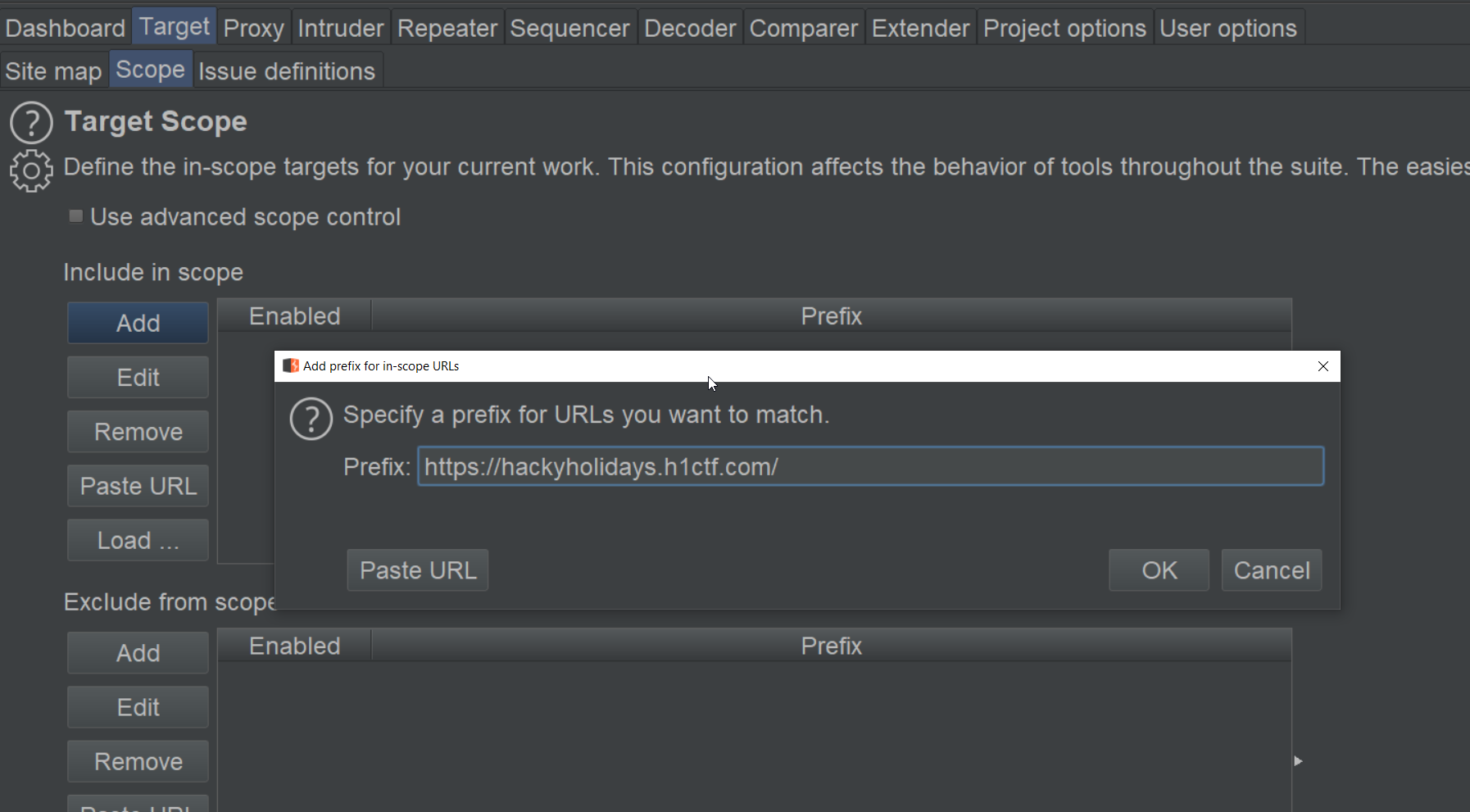1470x812 pixels.
Task: Open the Site map sub-tab
Action: point(53,71)
